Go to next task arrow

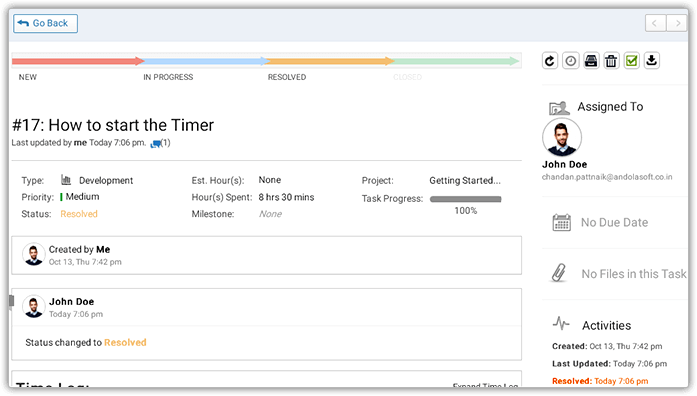677,23
